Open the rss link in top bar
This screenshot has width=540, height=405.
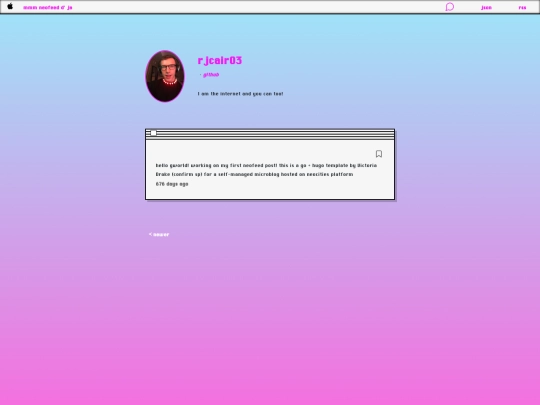tap(522, 8)
